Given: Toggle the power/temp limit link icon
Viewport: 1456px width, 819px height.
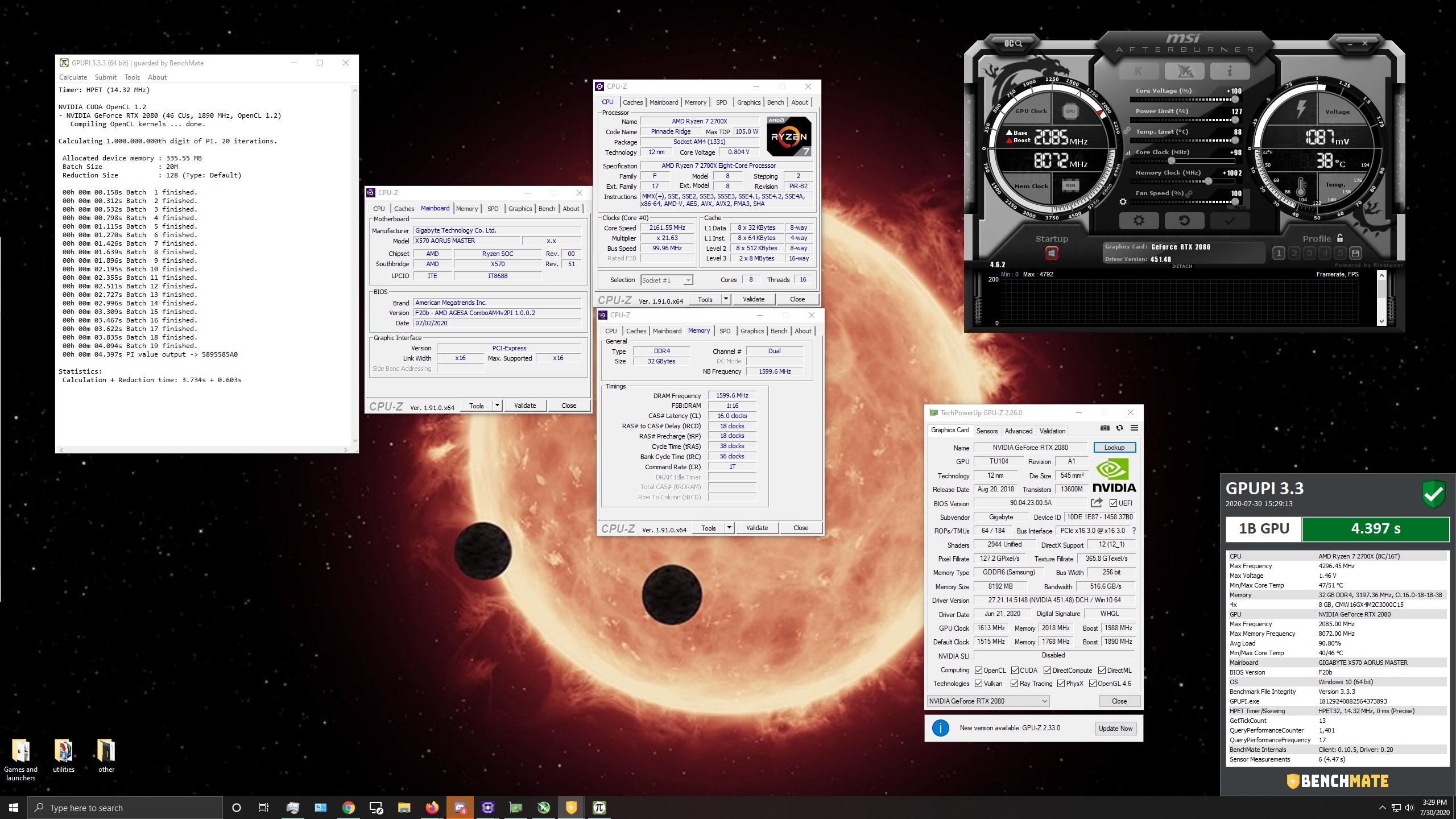Looking at the screenshot, I should (x=1126, y=131).
